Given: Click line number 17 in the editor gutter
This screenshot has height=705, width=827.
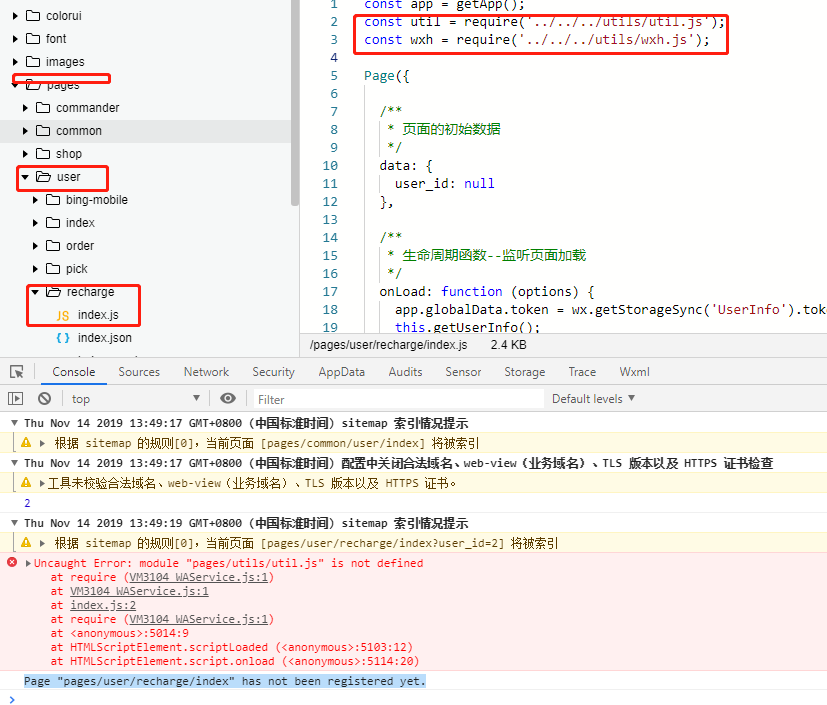Looking at the screenshot, I should pyautogui.click(x=330, y=292).
